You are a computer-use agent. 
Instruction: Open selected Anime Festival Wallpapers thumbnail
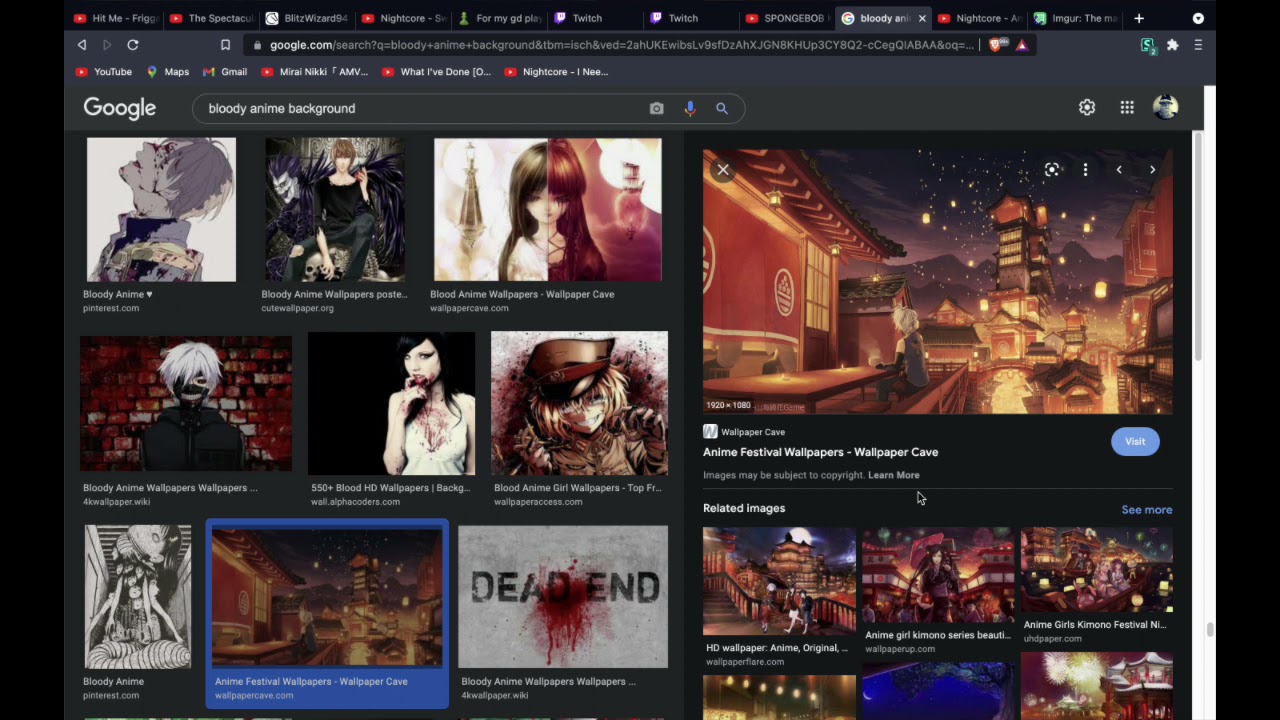(x=326, y=598)
